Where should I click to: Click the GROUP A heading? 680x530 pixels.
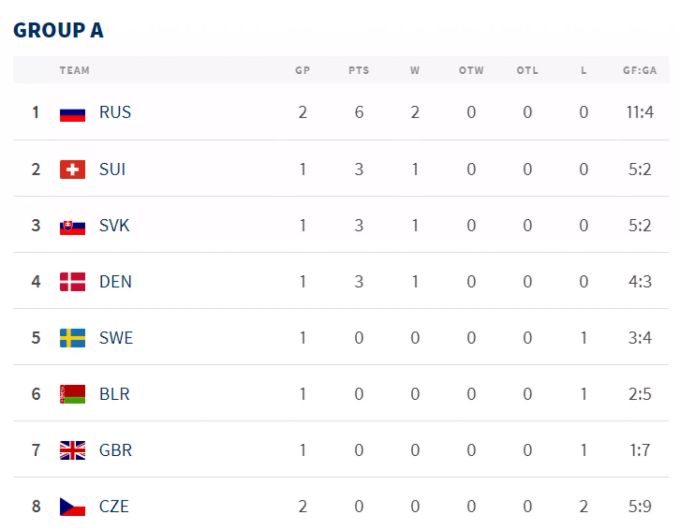pos(58,30)
